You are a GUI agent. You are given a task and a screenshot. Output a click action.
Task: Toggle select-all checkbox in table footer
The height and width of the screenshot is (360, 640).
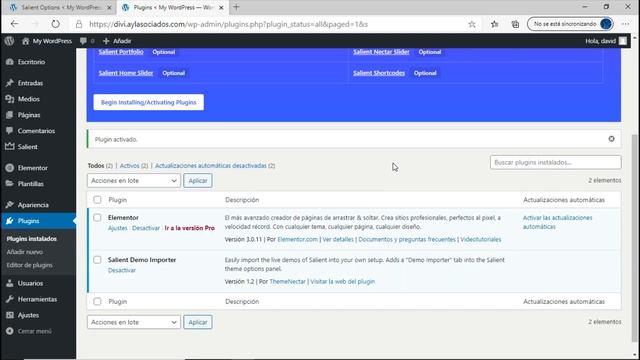pos(97,301)
